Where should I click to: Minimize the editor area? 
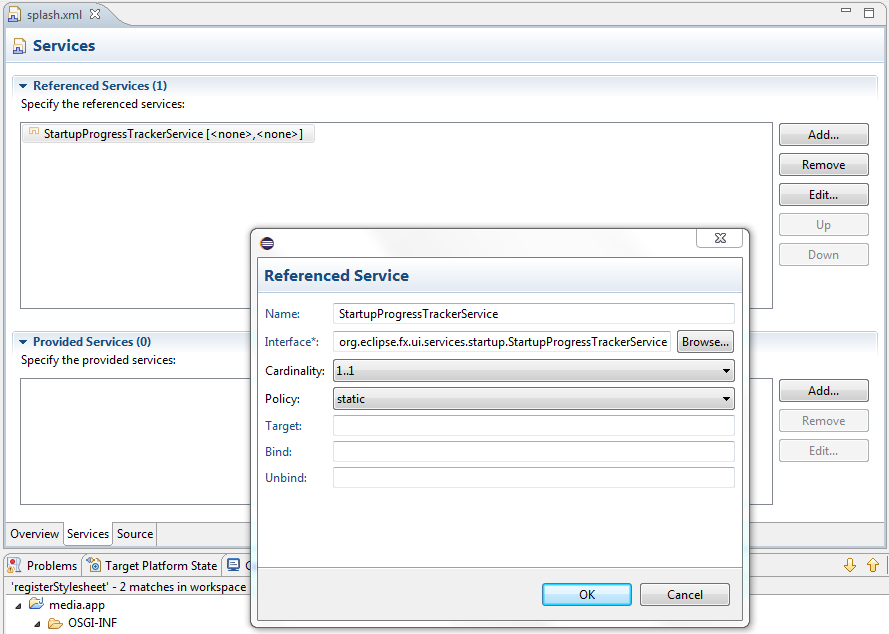pos(846,11)
